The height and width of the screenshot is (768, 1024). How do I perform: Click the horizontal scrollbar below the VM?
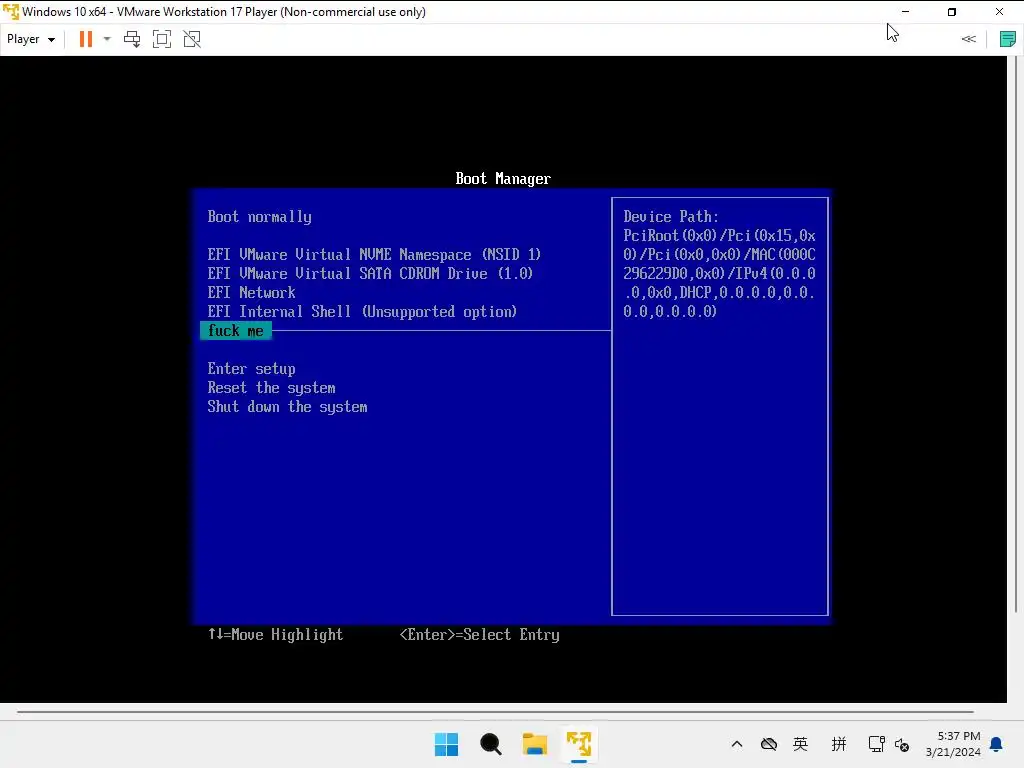tap(495, 712)
